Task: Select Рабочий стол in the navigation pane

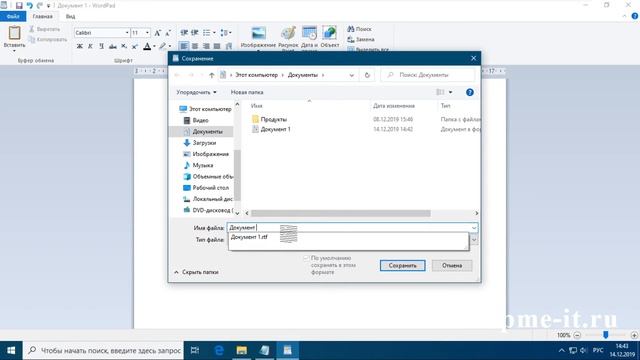Action: [x=210, y=188]
